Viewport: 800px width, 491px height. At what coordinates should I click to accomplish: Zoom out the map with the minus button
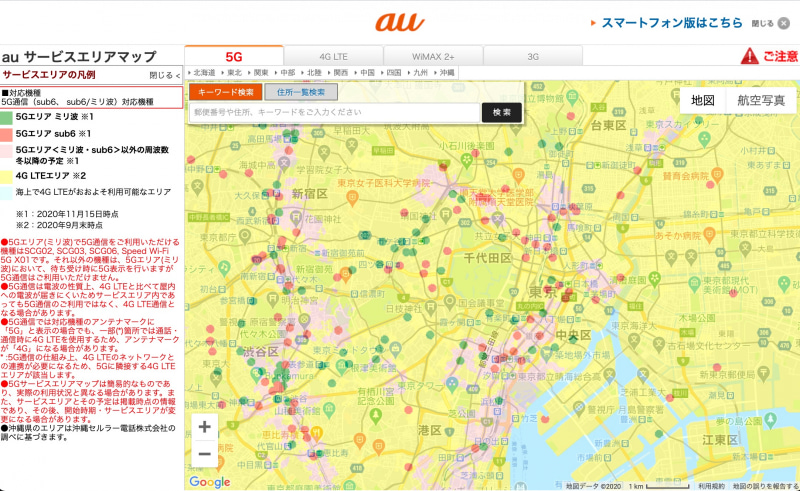pos(205,454)
